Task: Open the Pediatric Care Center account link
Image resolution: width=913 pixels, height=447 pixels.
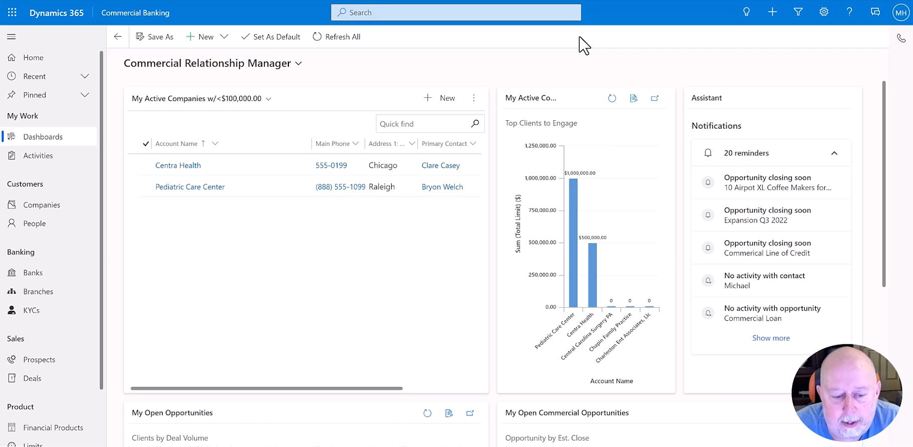Action: 190,187
